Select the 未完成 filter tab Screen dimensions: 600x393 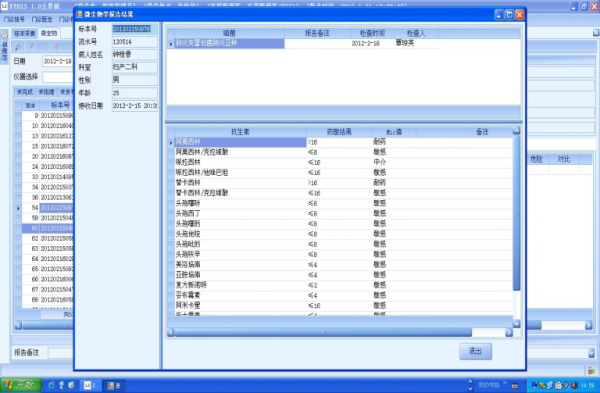tap(25, 92)
